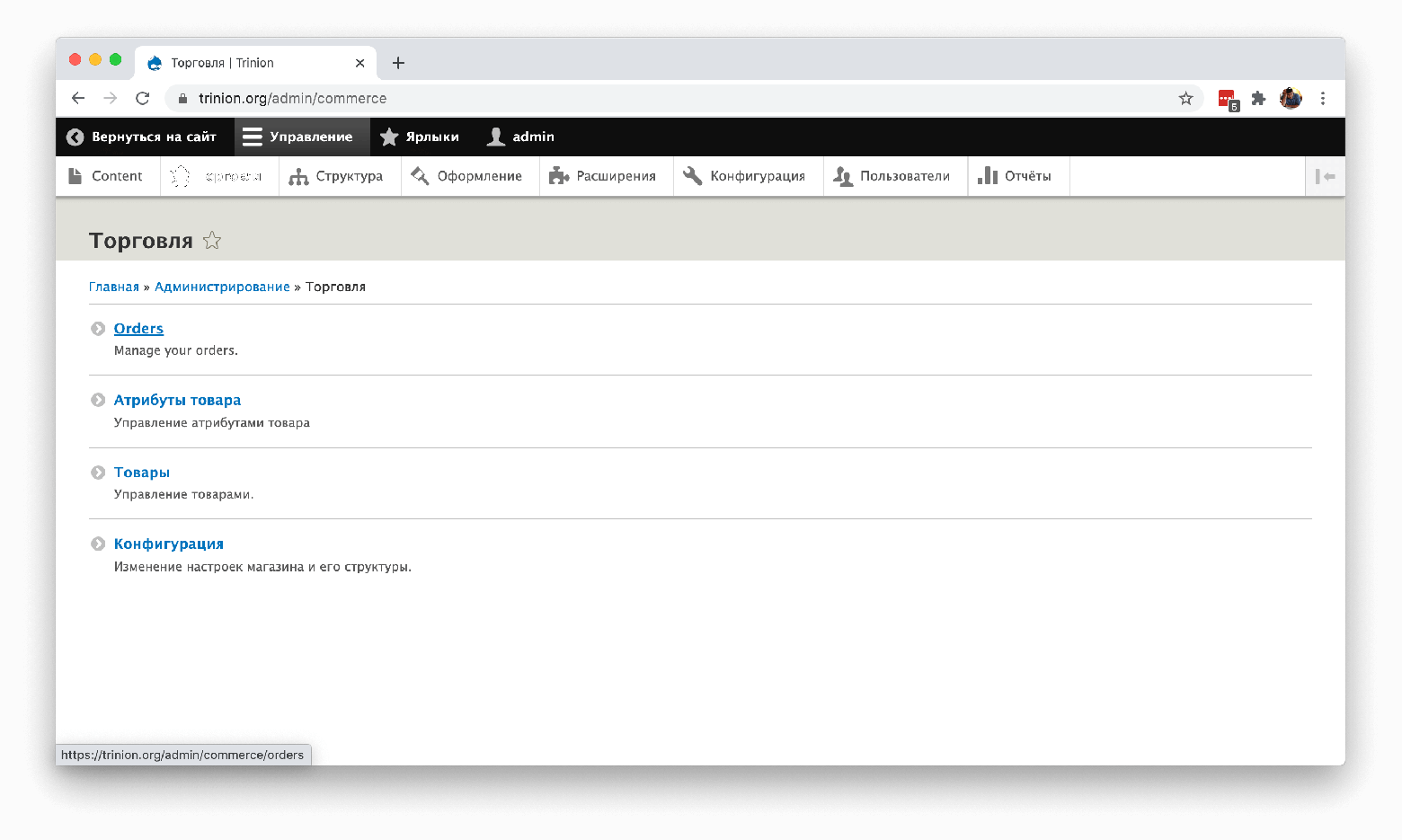Open the Конфигурация toolbar menu item
This screenshot has height=840, width=1402.
748,176
